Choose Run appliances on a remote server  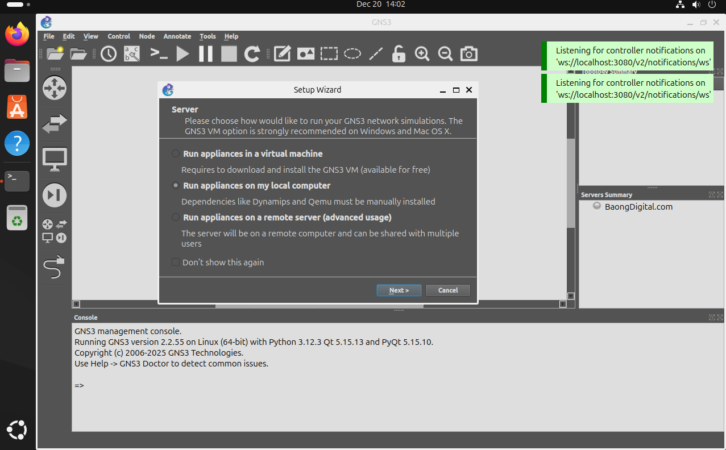click(x=176, y=217)
